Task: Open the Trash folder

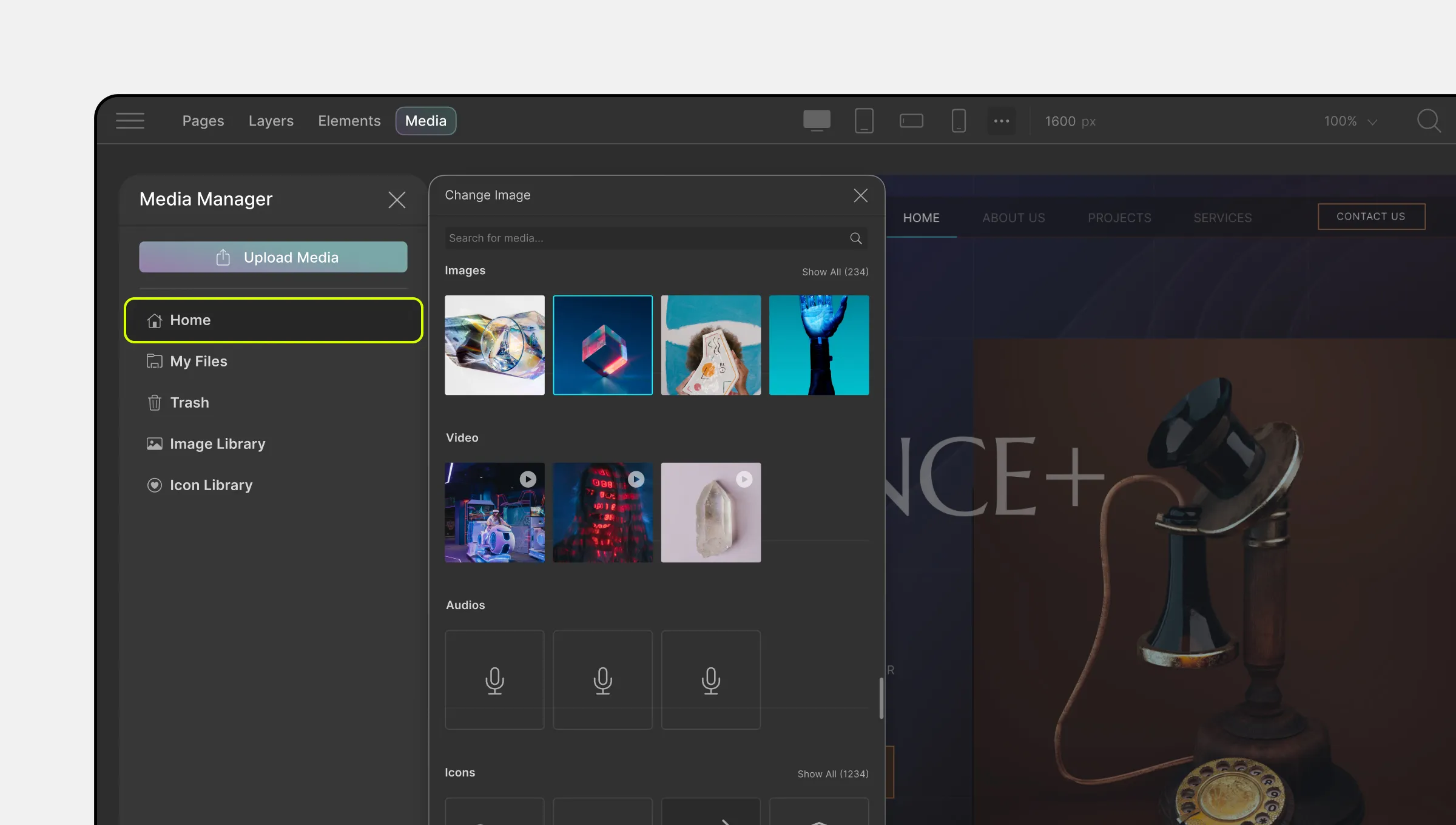Action: point(189,402)
